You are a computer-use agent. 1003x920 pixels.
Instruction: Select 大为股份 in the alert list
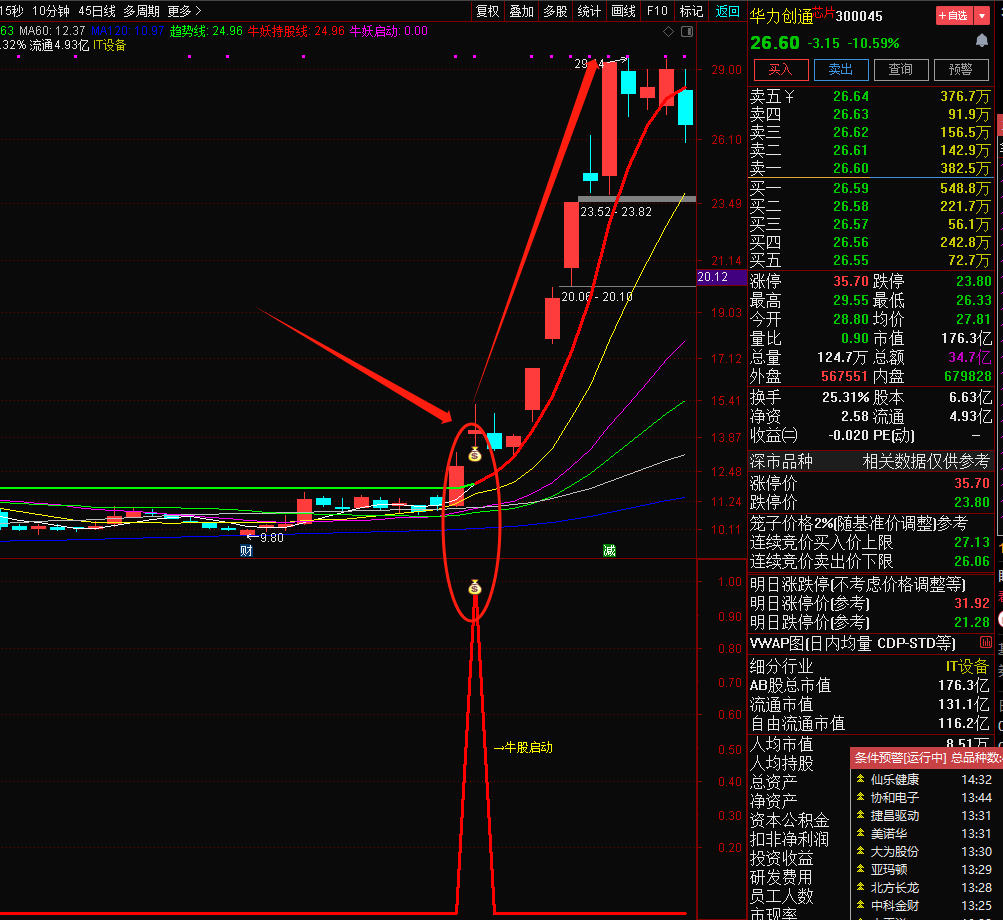tap(895, 851)
